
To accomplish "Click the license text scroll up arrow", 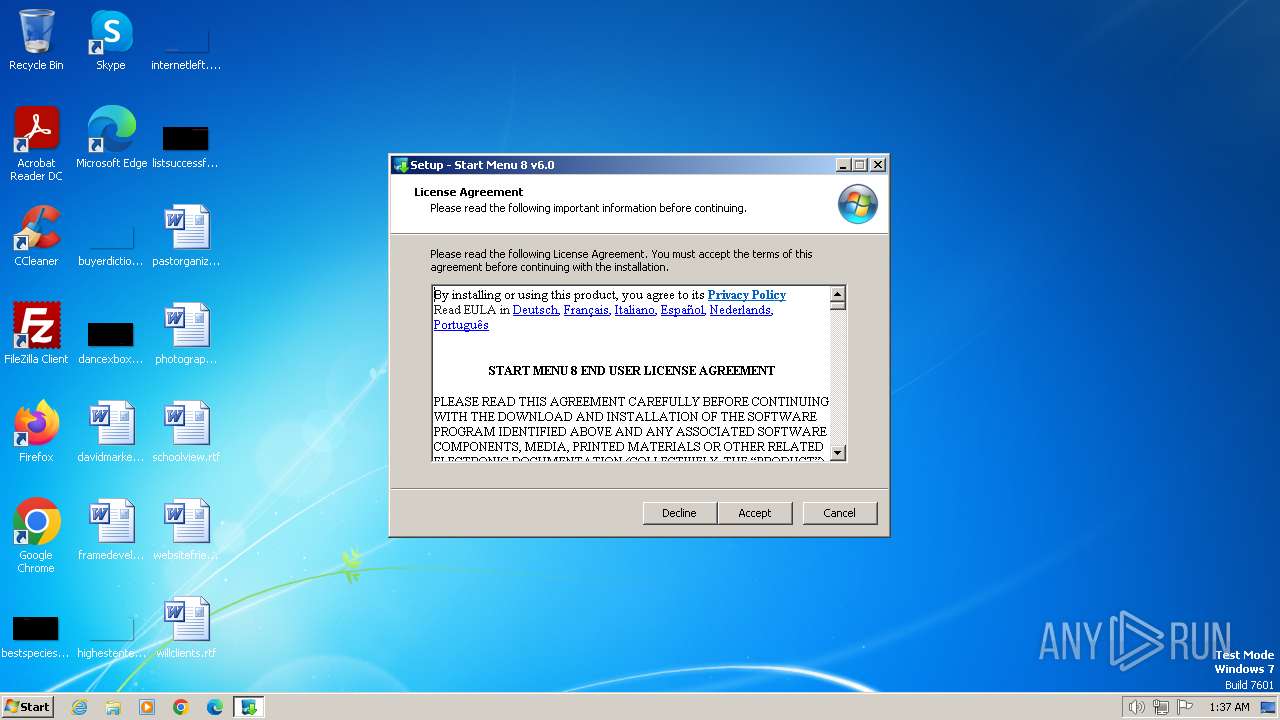I will tap(838, 294).
